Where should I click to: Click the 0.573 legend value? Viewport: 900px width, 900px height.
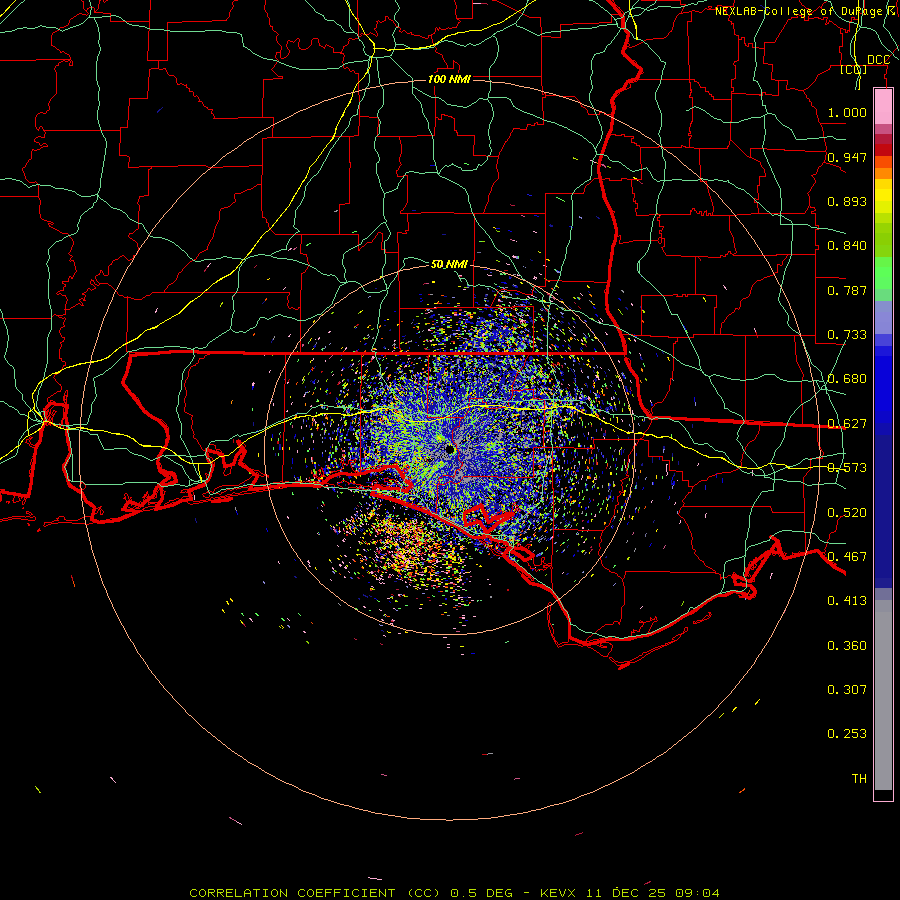(x=847, y=467)
